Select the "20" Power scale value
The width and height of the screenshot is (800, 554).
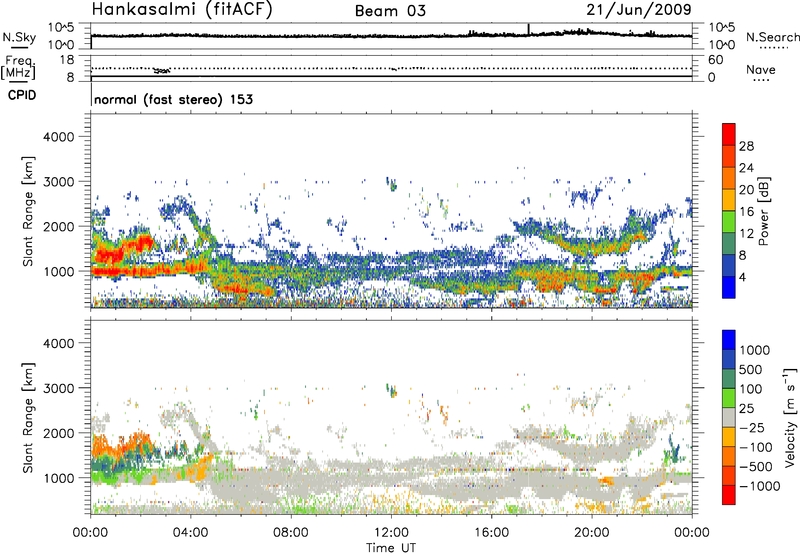tap(746, 190)
